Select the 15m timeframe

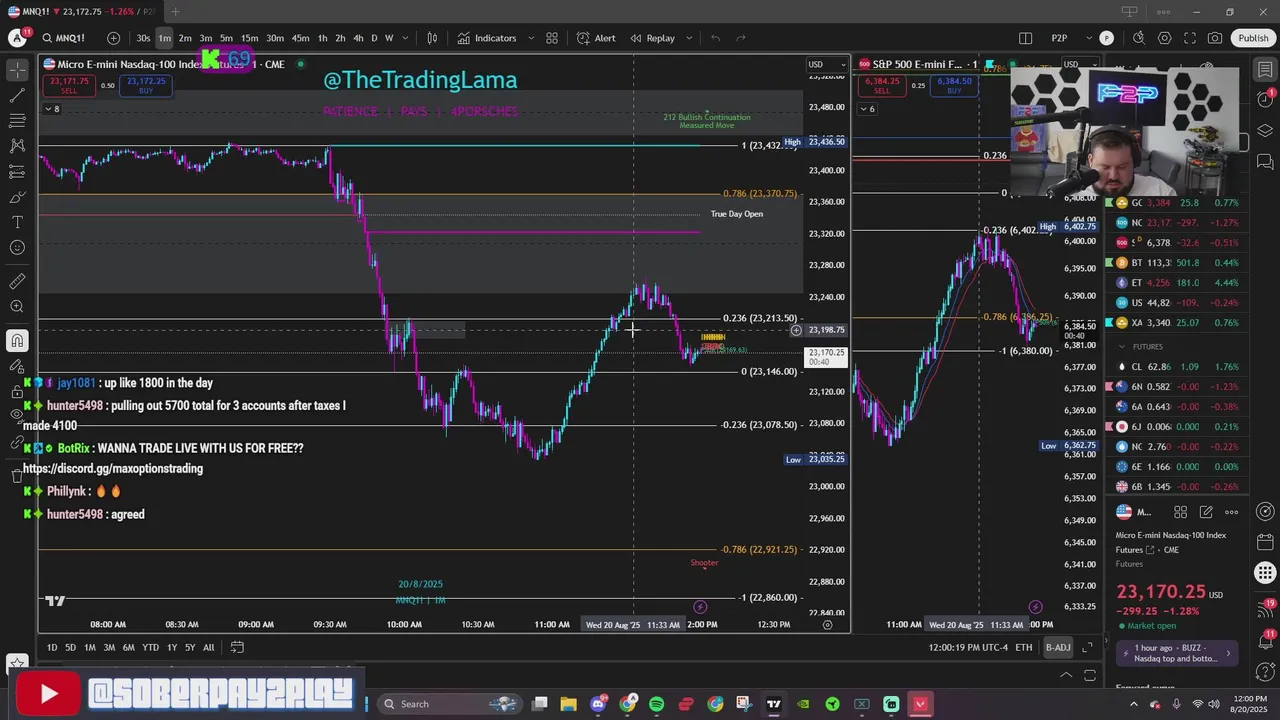pyautogui.click(x=249, y=38)
